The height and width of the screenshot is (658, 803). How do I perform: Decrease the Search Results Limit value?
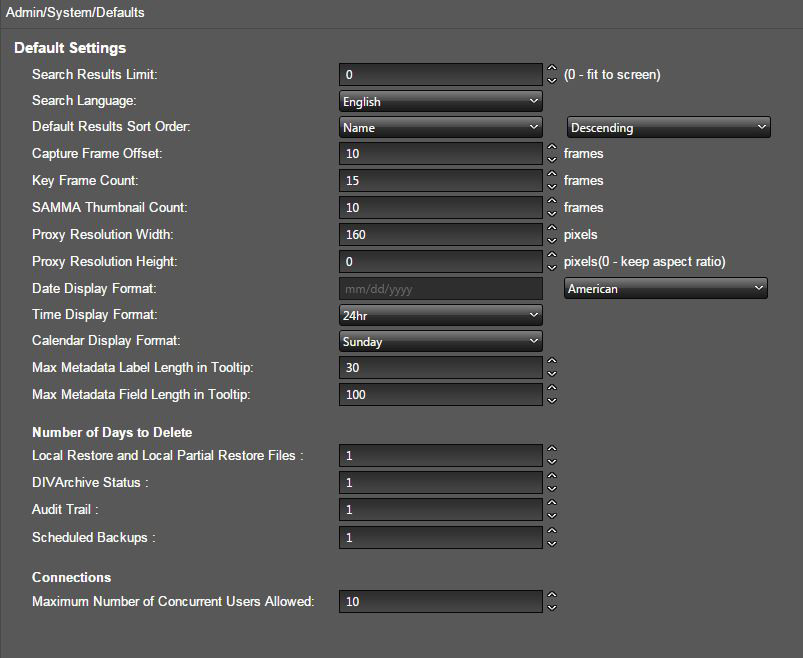(x=552, y=80)
